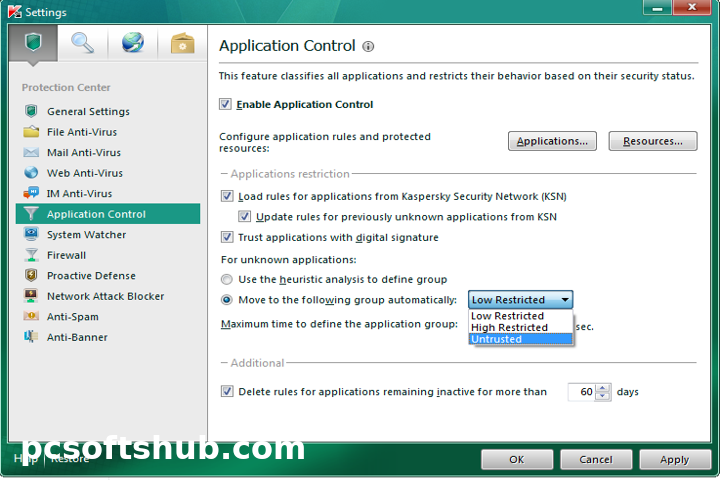Image resolution: width=720 pixels, height=480 pixels.
Task: Open Anti-Spam settings in sidebar
Action: tap(108, 316)
